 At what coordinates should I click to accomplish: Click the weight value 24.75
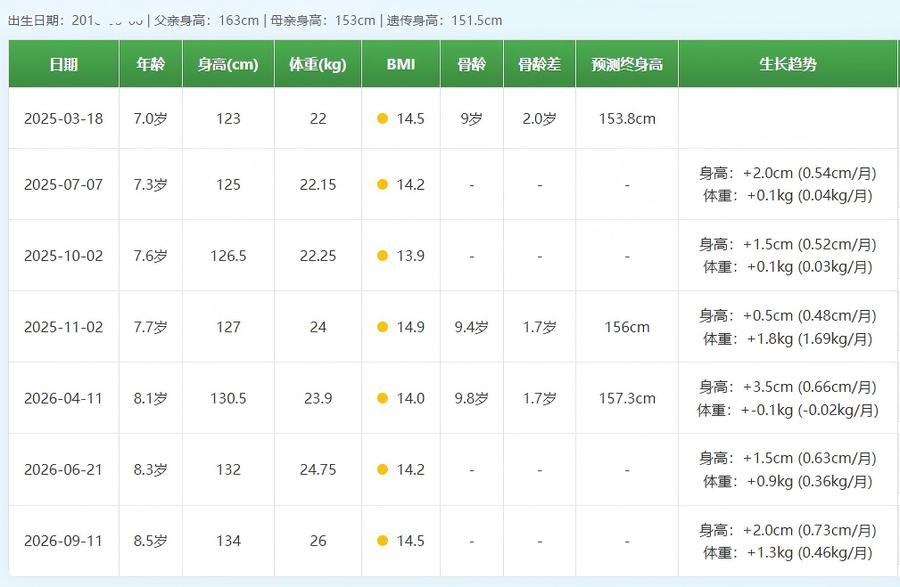pos(317,470)
